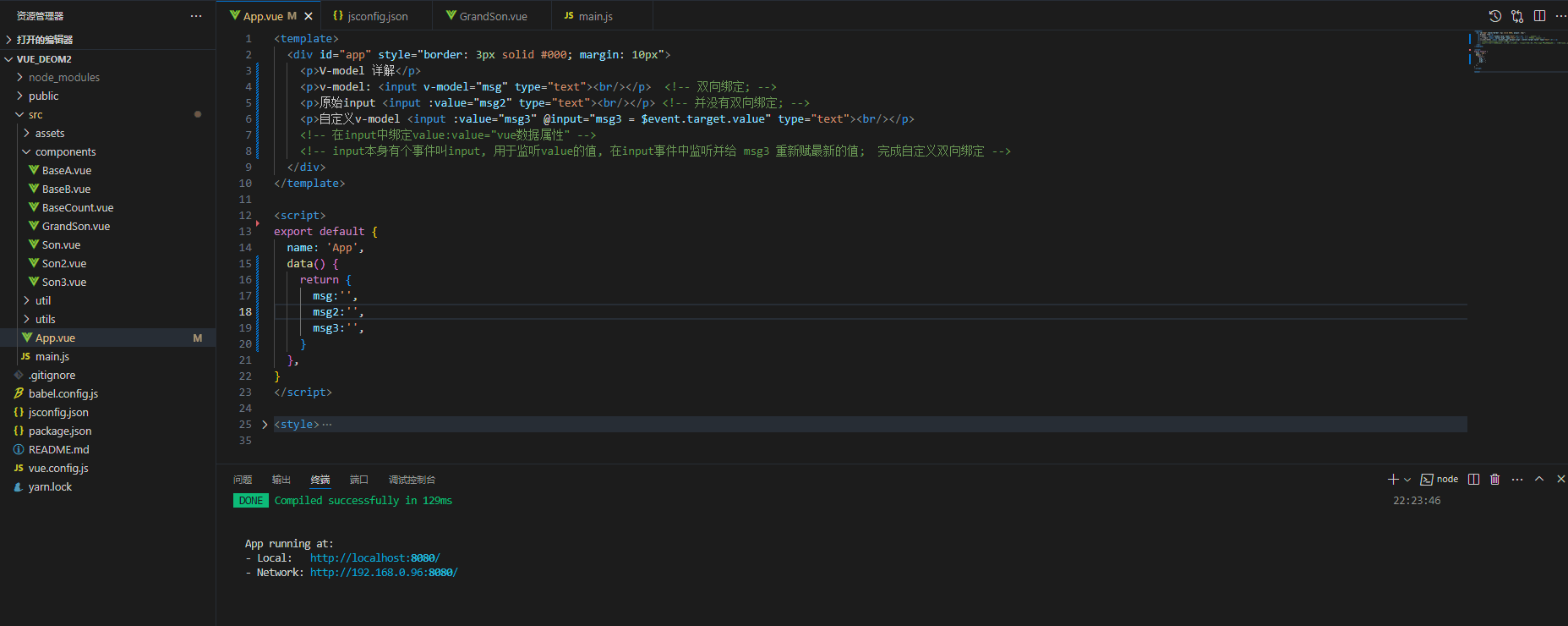1568x626 pixels.
Task: Switch to the 端口 panel tab
Action: 359,480
